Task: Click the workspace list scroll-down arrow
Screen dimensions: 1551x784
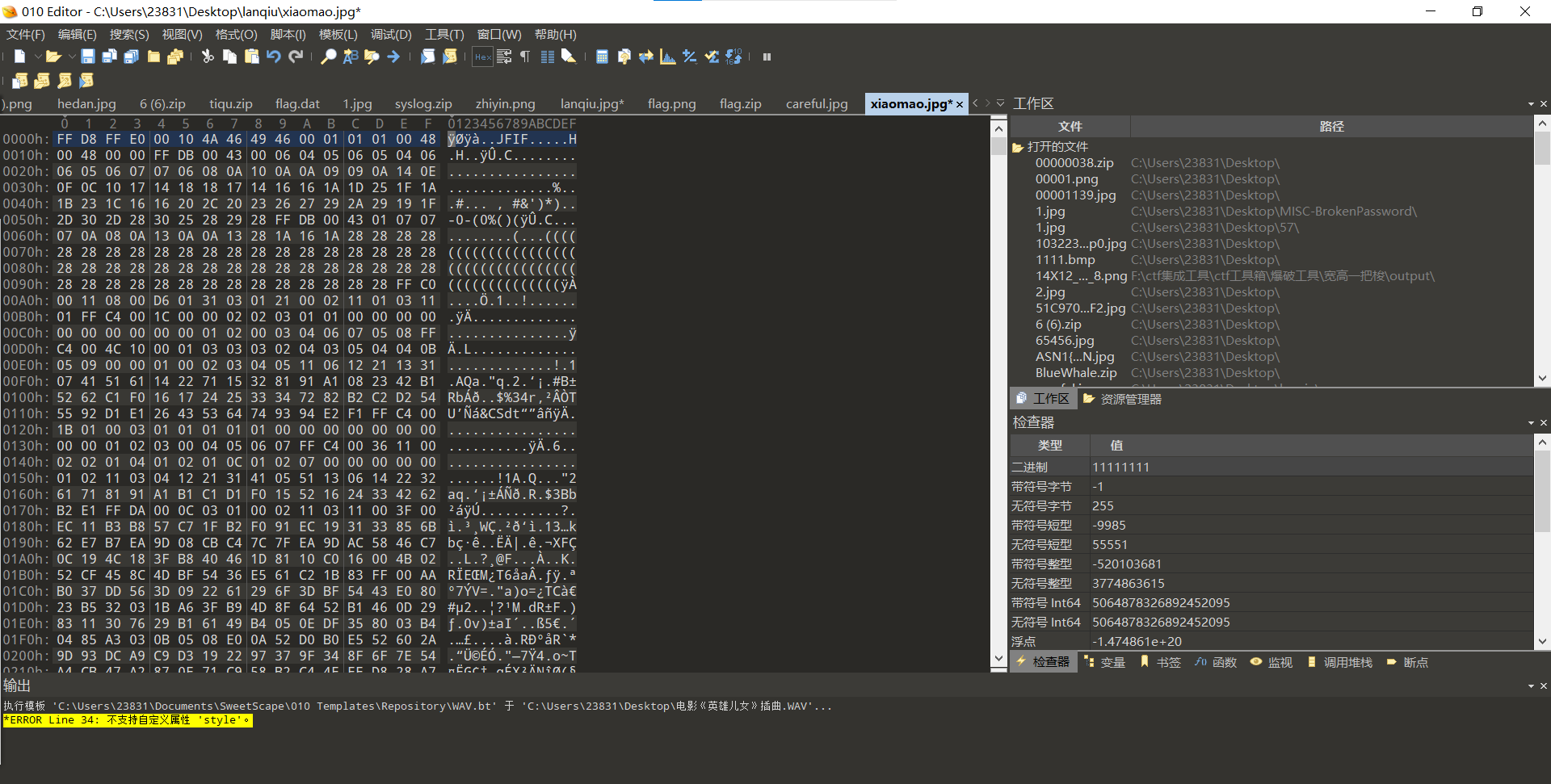Action: (1542, 378)
